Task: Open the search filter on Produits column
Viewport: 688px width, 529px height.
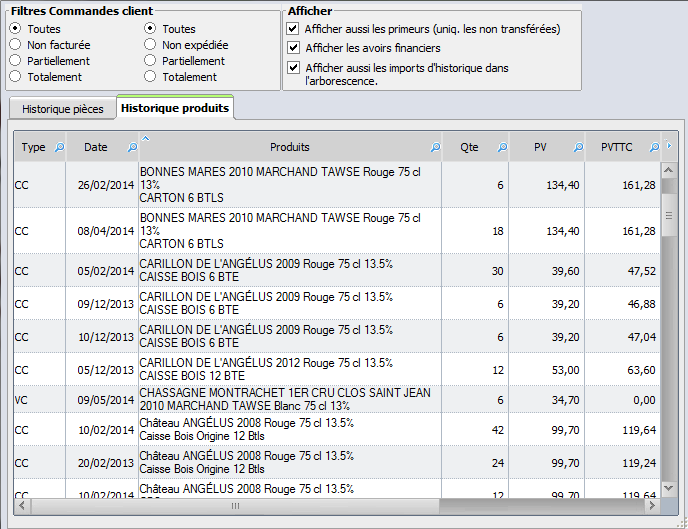Action: 435,147
